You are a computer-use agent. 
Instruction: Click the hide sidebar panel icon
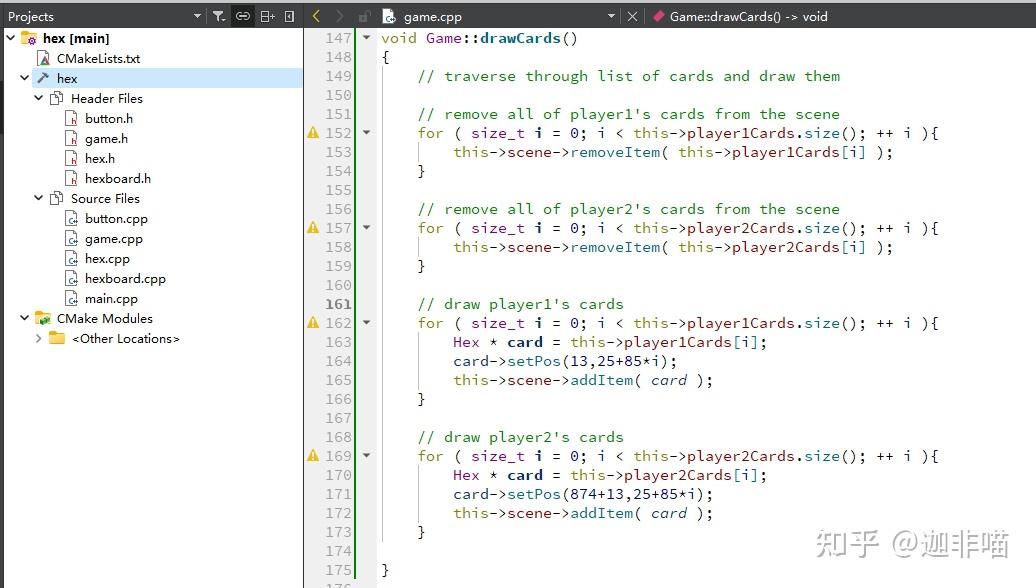pos(289,16)
